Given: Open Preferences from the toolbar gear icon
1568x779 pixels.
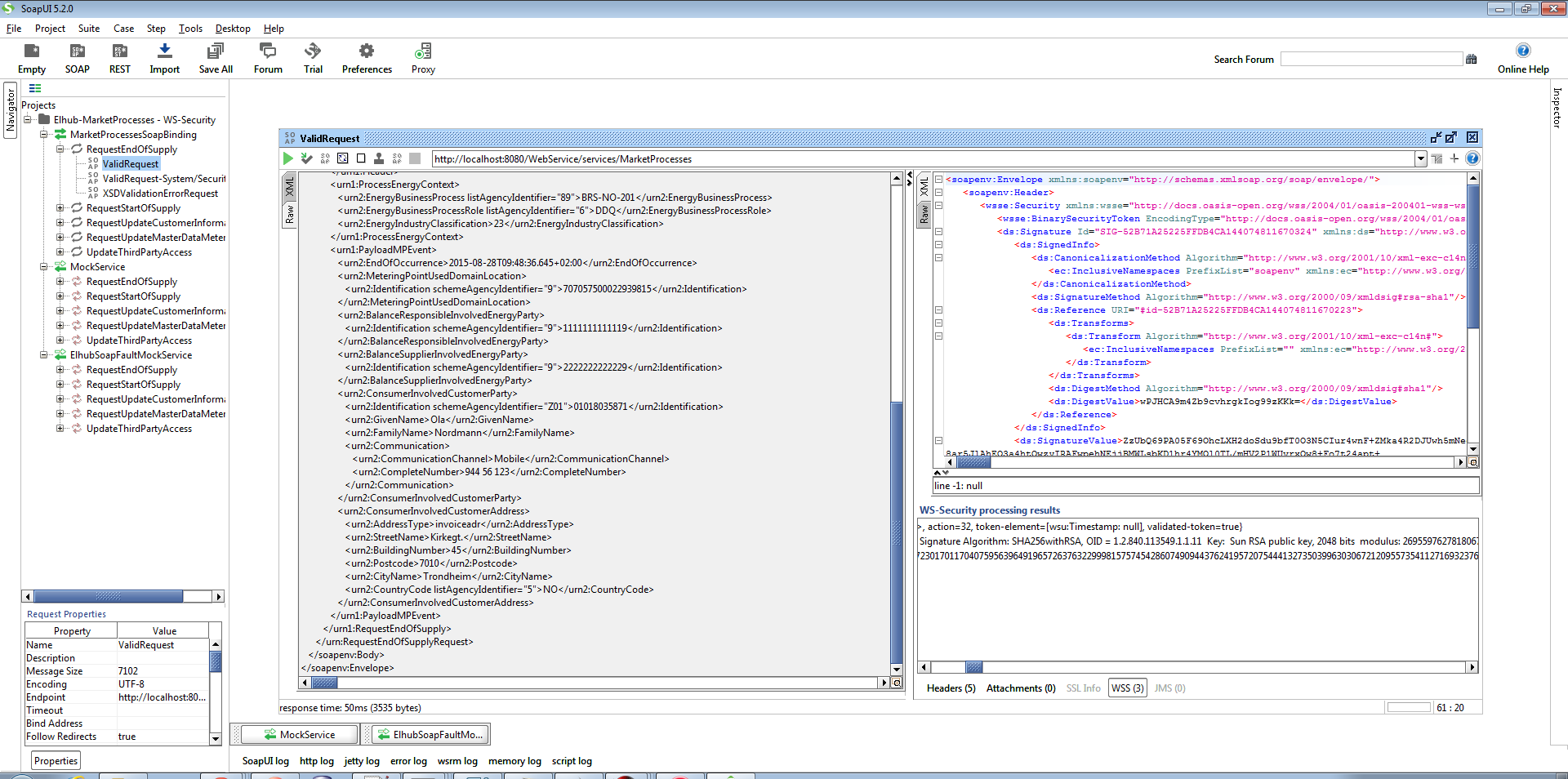Looking at the screenshot, I should [367, 51].
